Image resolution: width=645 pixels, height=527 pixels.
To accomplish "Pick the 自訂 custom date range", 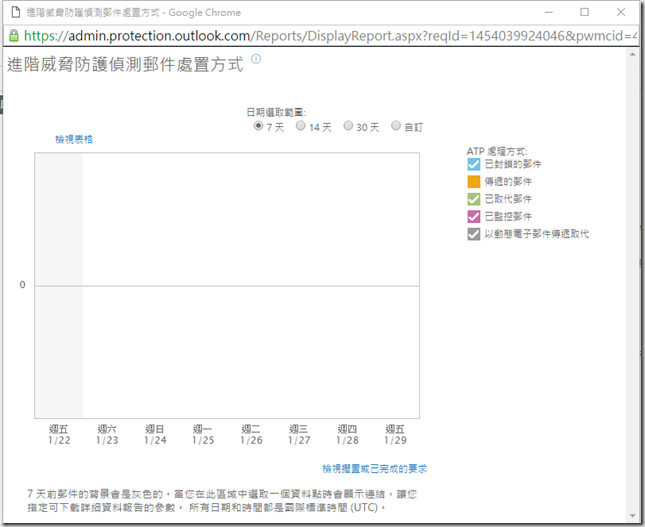I will (396, 127).
